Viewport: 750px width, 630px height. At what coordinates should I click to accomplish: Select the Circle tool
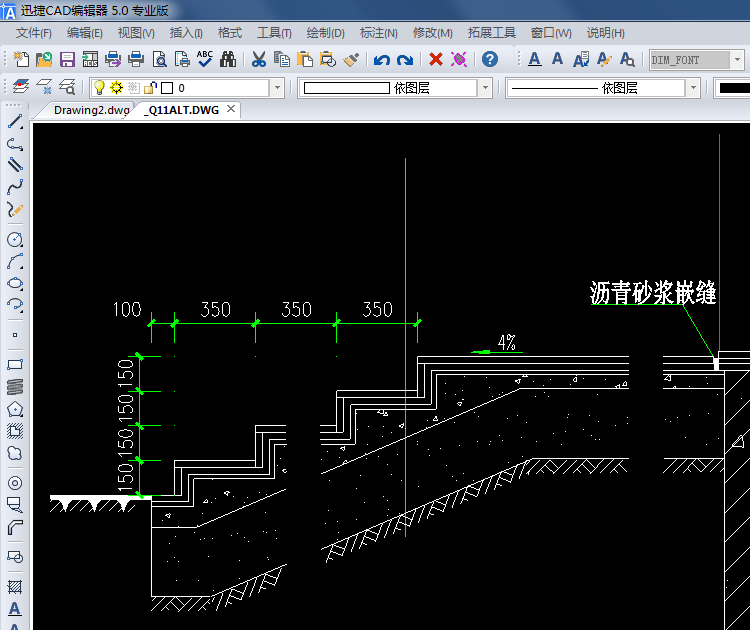[x=15, y=239]
